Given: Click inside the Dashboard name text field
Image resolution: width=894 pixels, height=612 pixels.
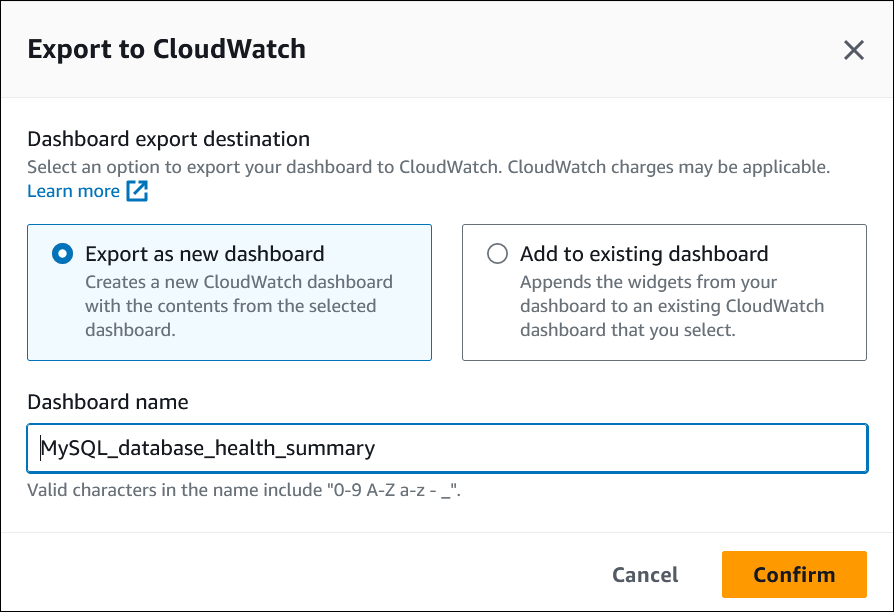Looking at the screenshot, I should 446,448.
